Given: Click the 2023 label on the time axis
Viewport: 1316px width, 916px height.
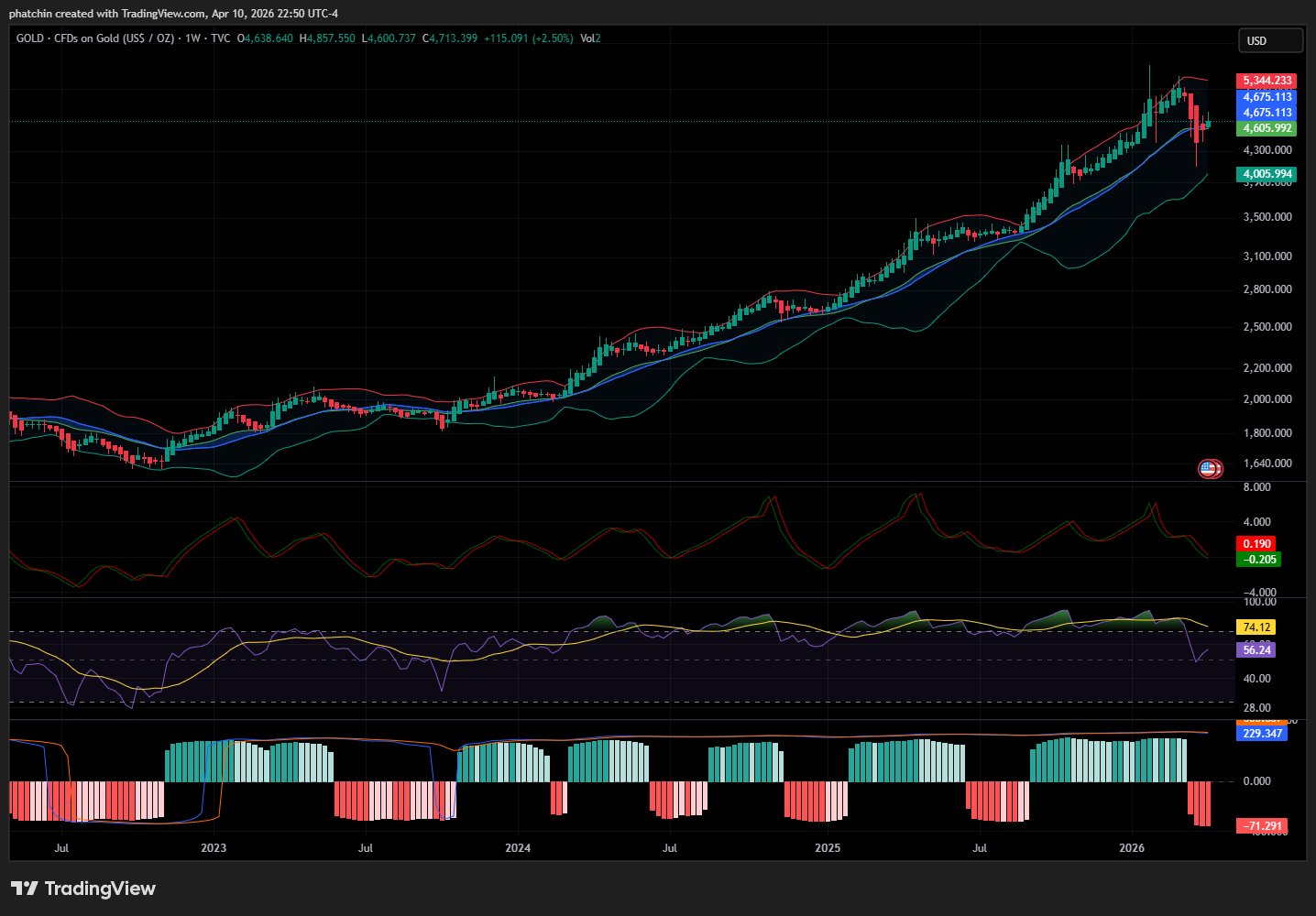Looking at the screenshot, I should (214, 848).
